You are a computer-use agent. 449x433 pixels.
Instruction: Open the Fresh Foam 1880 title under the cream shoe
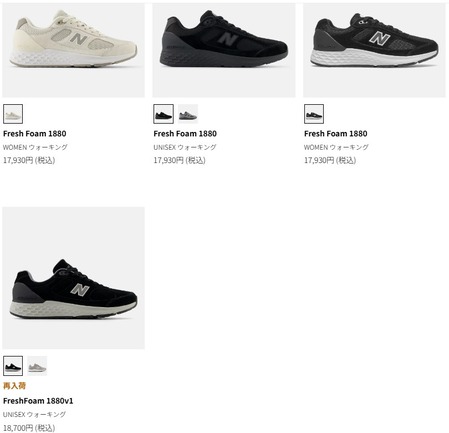pyautogui.click(x=35, y=134)
